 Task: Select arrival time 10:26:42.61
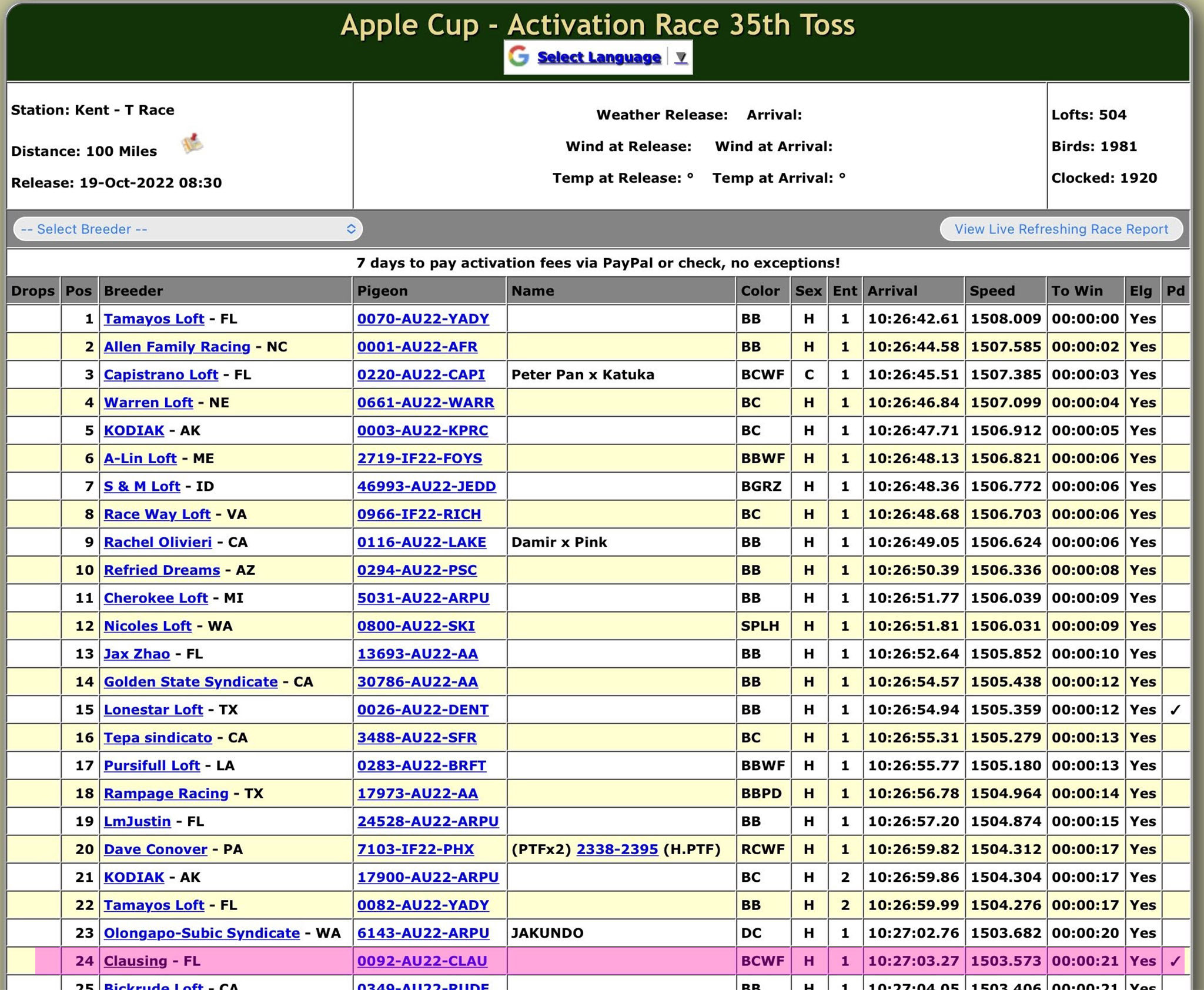coord(913,319)
